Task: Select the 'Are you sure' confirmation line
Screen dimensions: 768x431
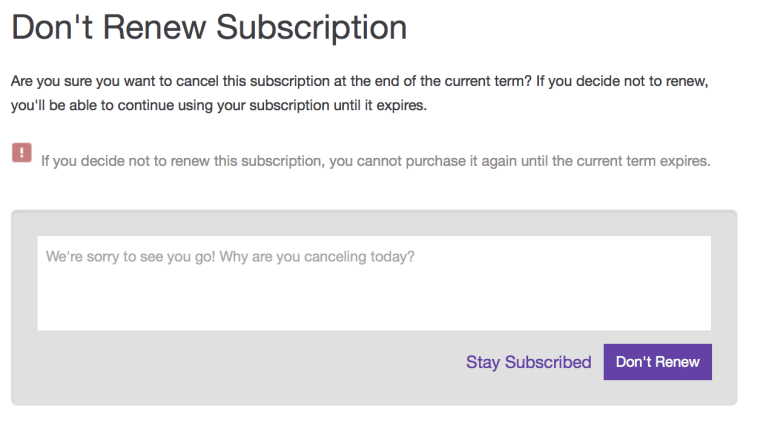Action: 360,81
